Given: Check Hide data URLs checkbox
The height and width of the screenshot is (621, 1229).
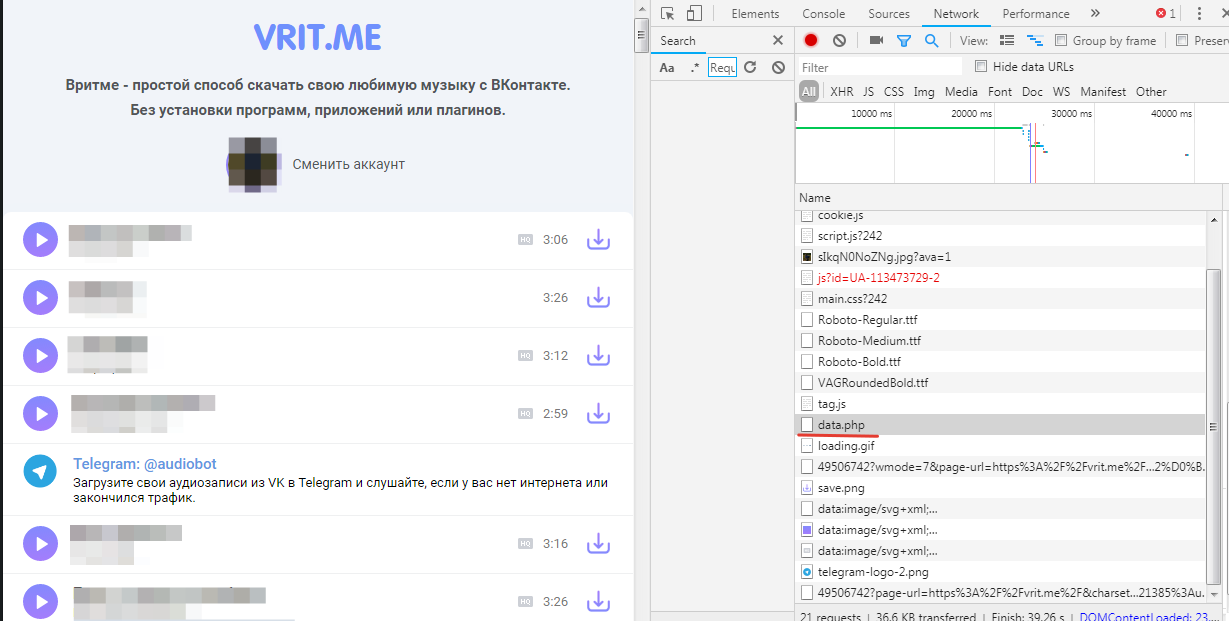Looking at the screenshot, I should [x=981, y=67].
